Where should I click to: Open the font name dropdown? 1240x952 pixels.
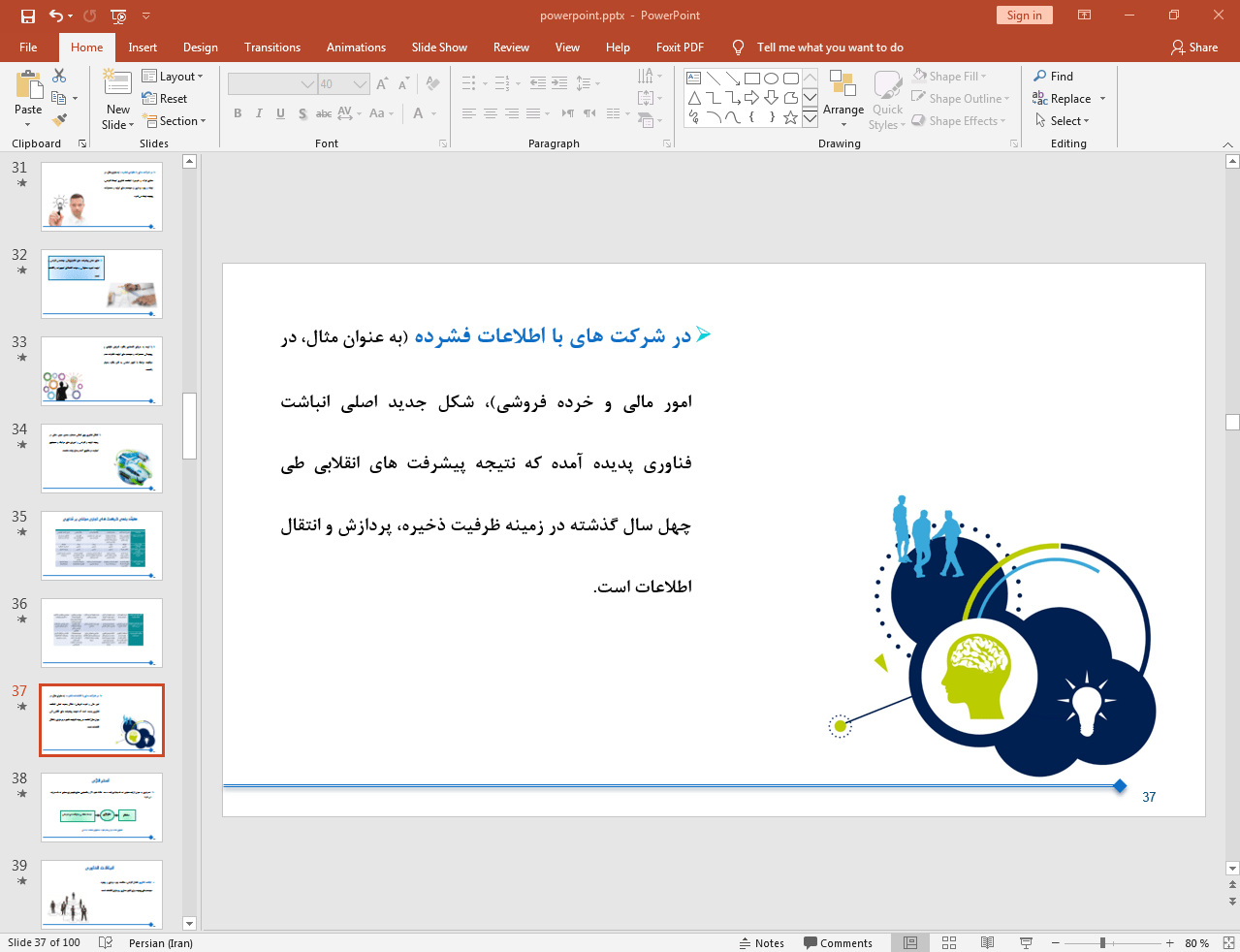coord(307,84)
